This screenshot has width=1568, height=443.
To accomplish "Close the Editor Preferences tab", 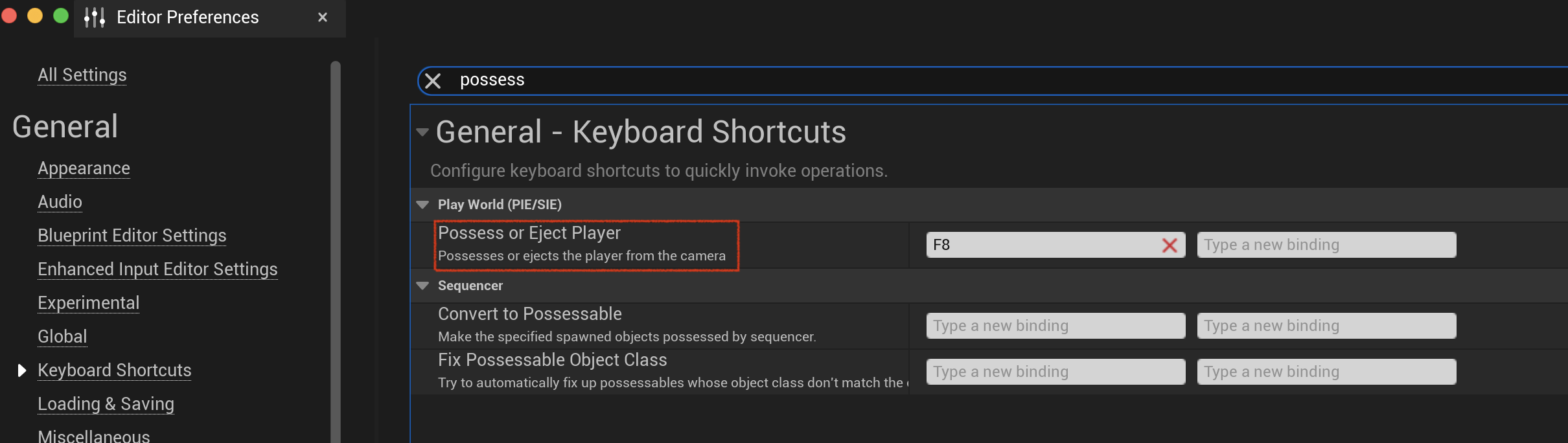I will coord(323,17).
